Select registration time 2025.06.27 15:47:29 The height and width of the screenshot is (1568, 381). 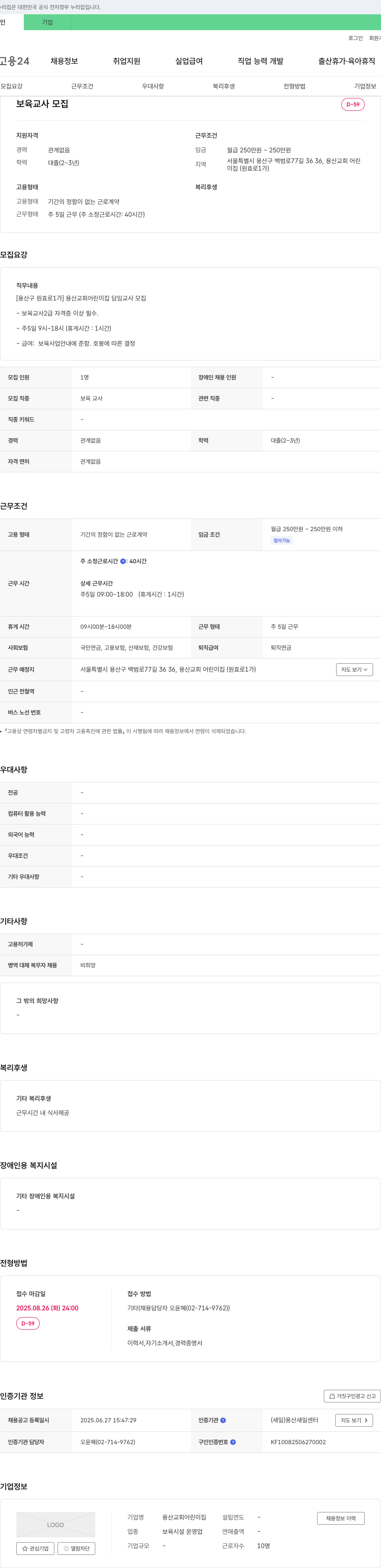[x=108, y=1420]
